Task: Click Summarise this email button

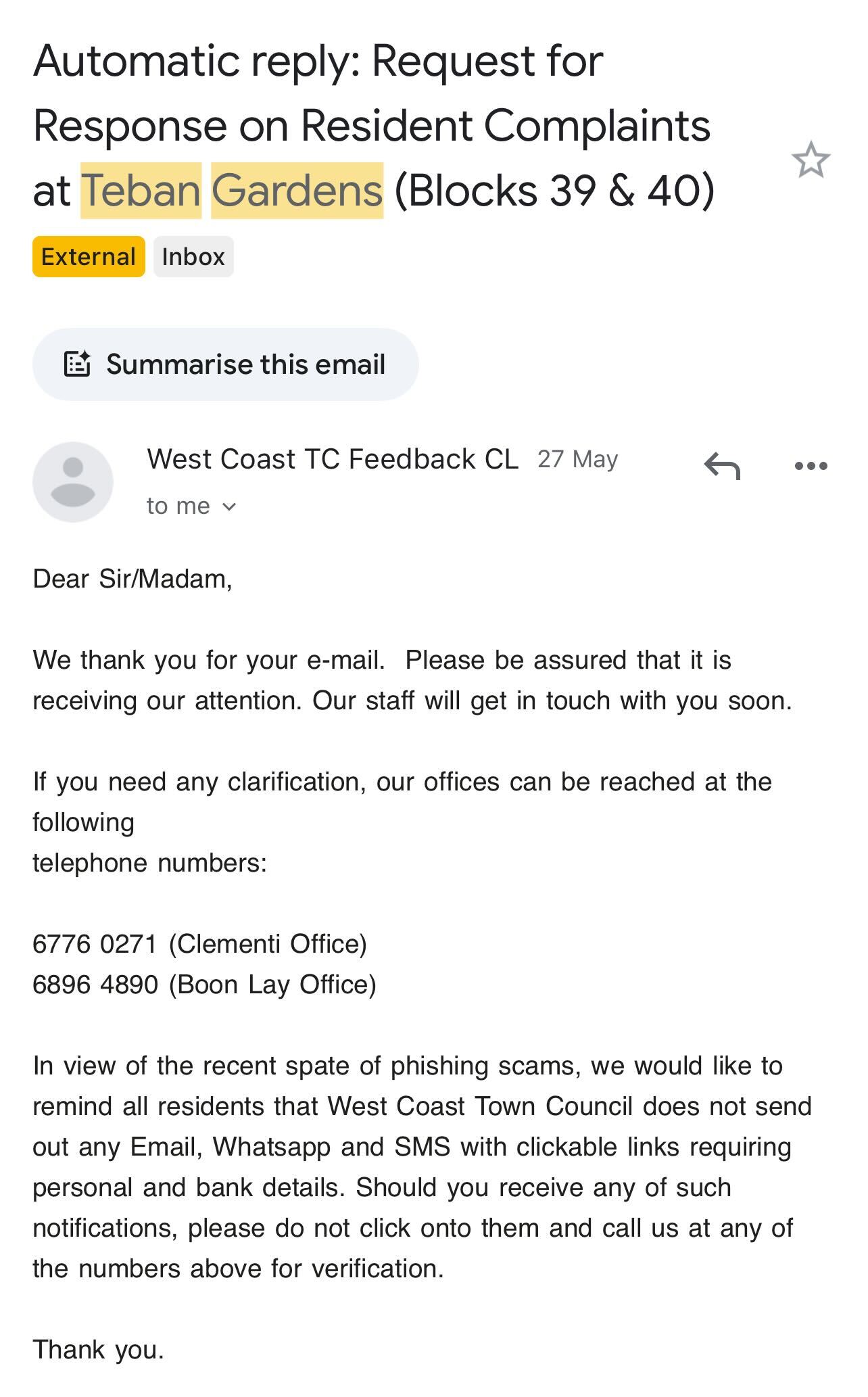Action: click(x=225, y=364)
